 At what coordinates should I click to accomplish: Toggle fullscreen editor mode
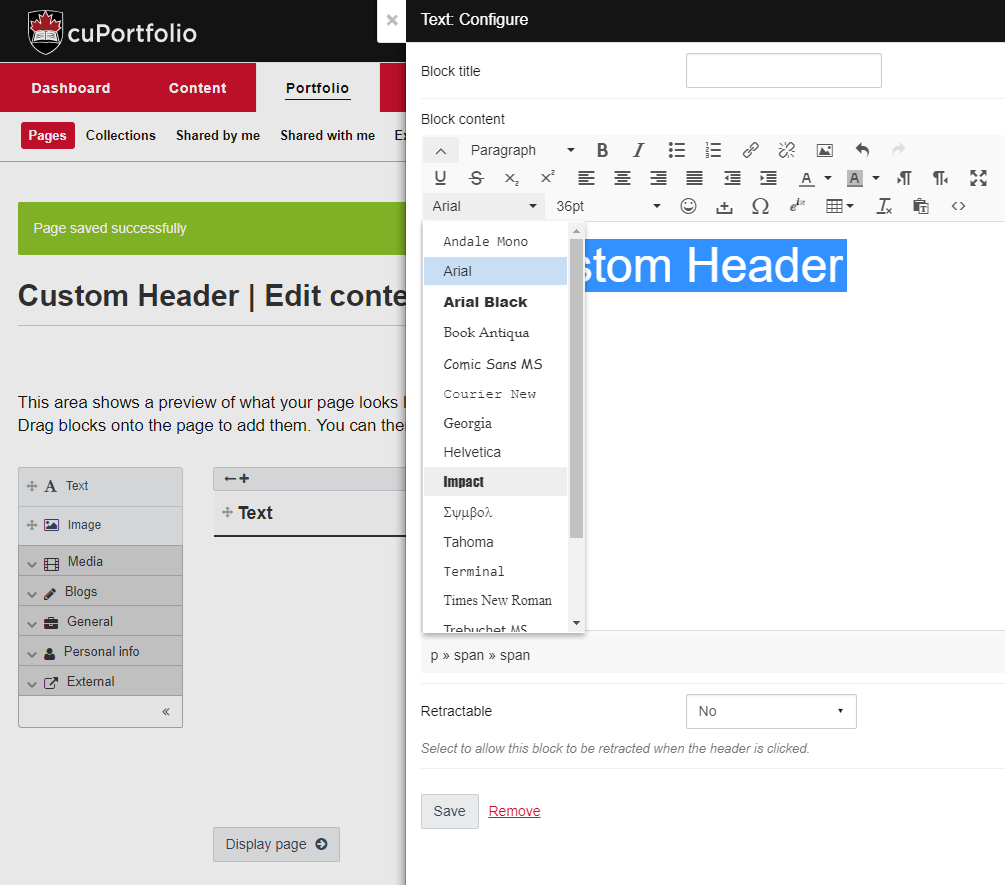point(977,178)
